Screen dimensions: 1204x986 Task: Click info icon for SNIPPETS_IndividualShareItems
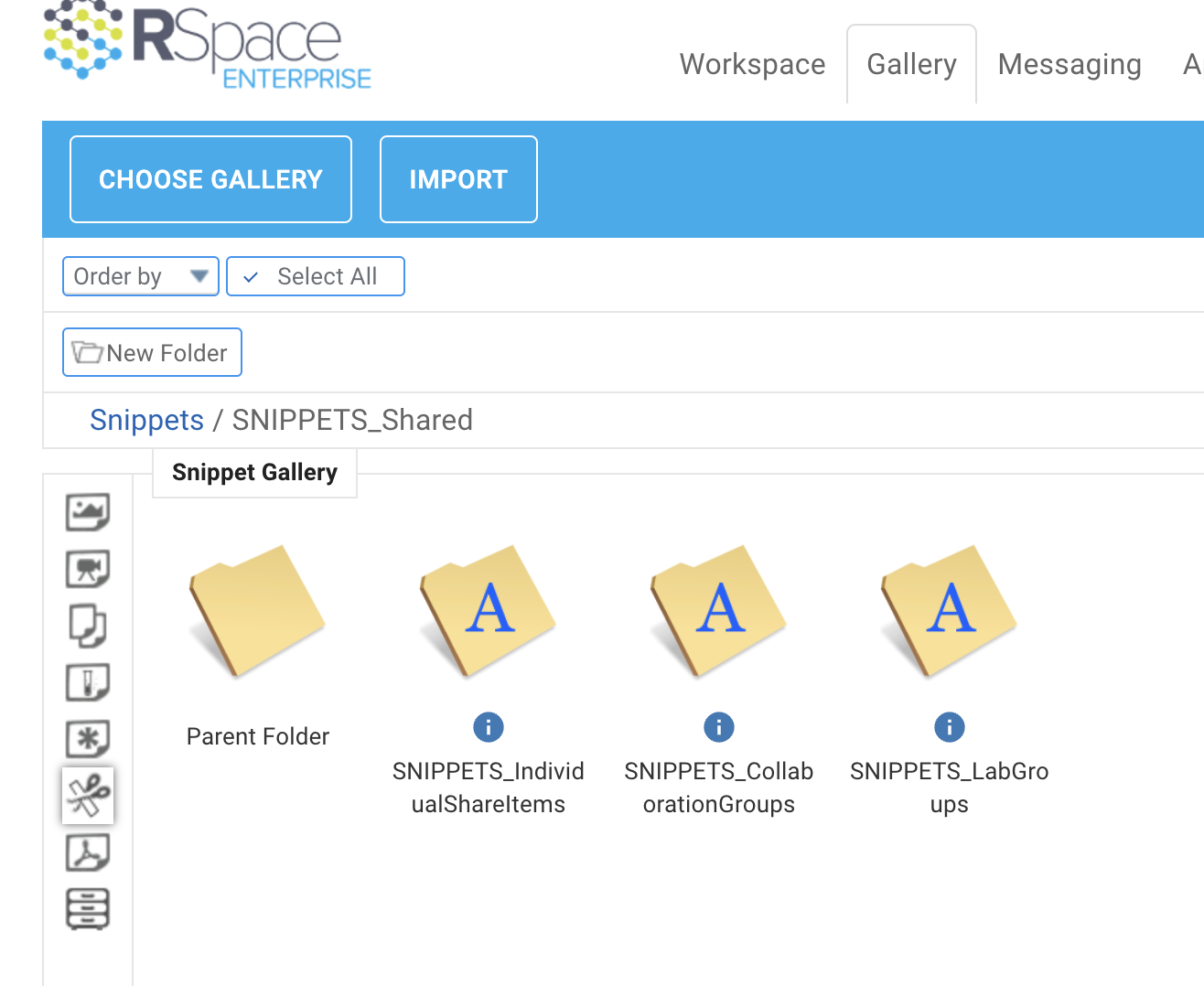[x=489, y=727]
